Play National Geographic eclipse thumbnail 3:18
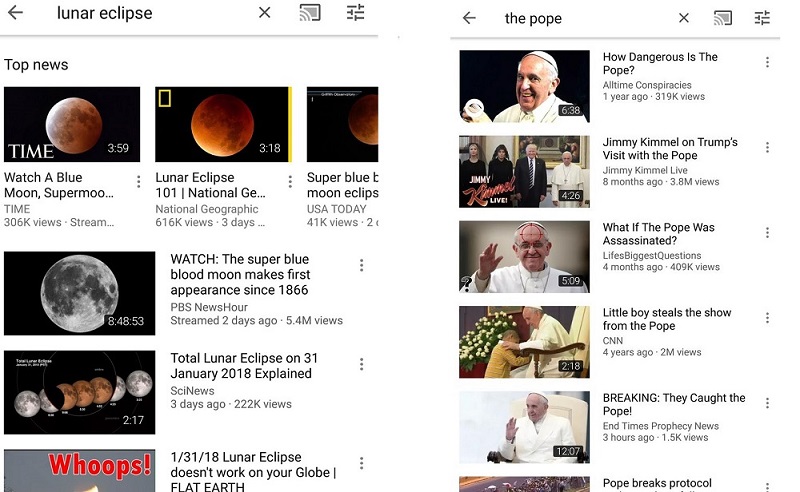This screenshot has width=800, height=492. [223, 125]
